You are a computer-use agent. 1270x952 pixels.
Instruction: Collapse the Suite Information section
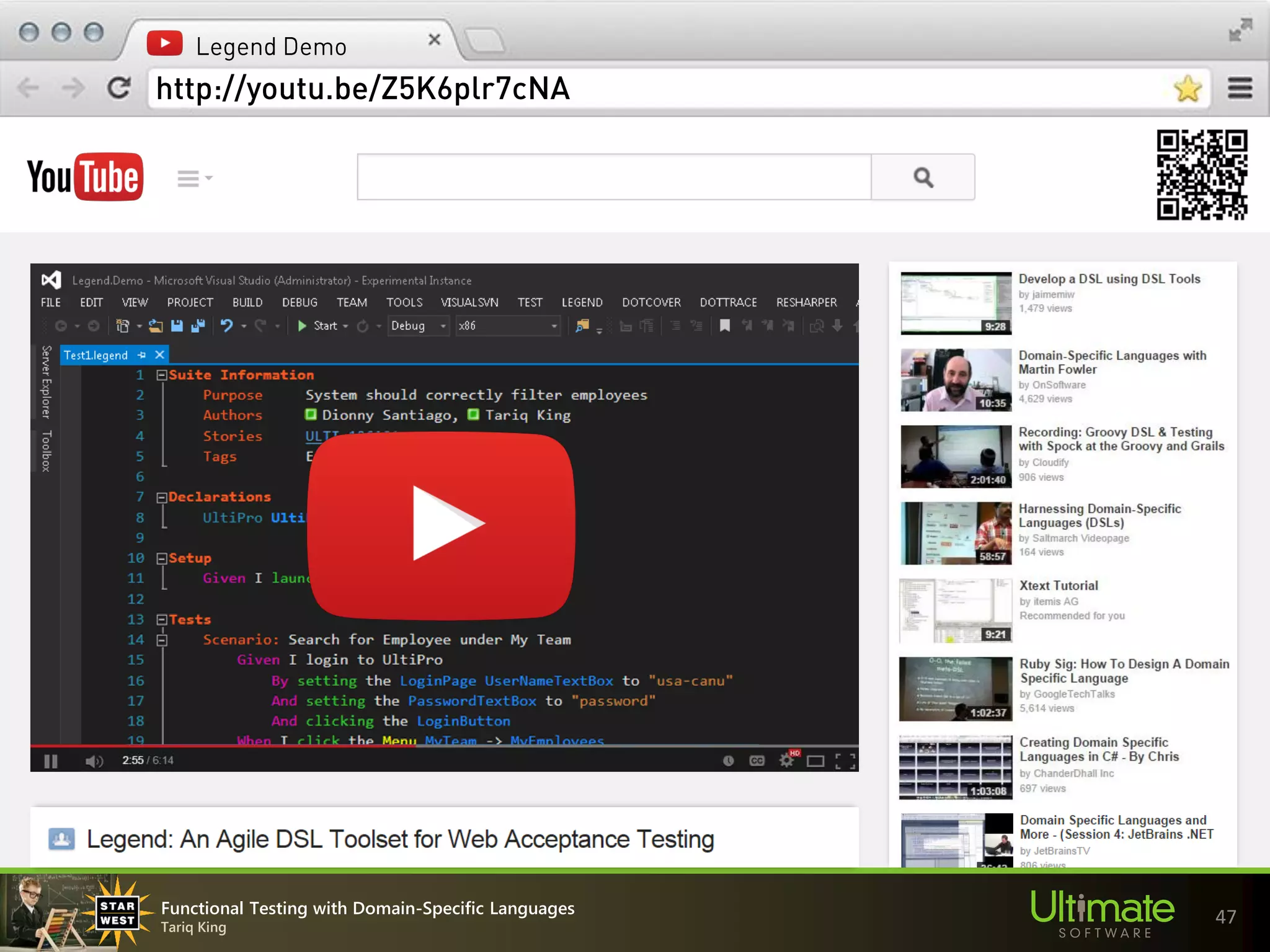(162, 375)
